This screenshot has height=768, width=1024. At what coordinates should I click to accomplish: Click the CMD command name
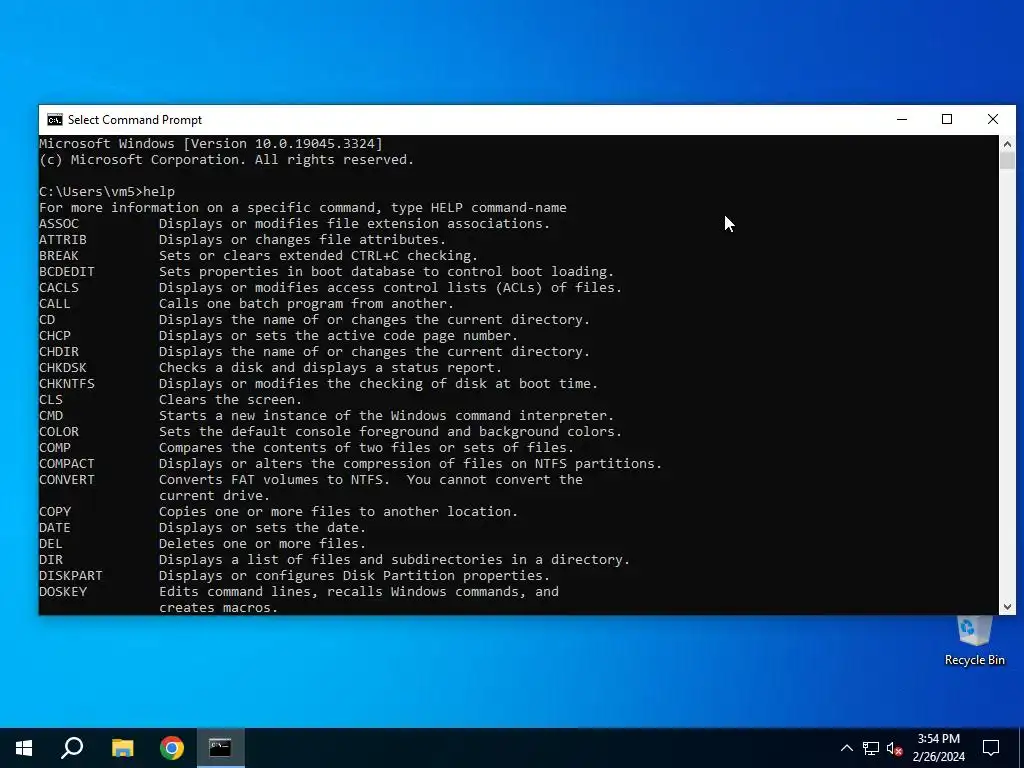(x=51, y=415)
